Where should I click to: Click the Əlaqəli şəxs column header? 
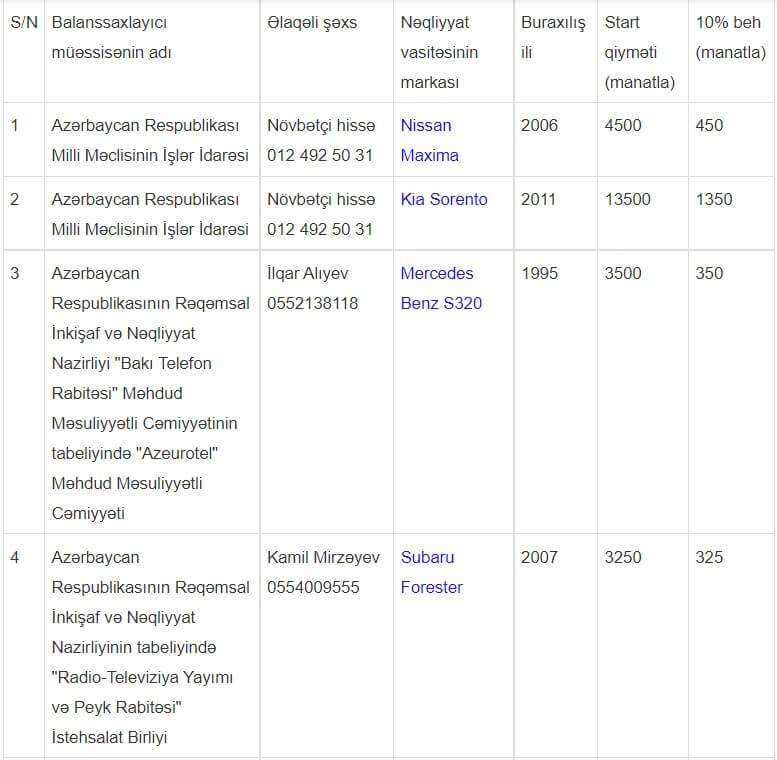click(x=312, y=22)
